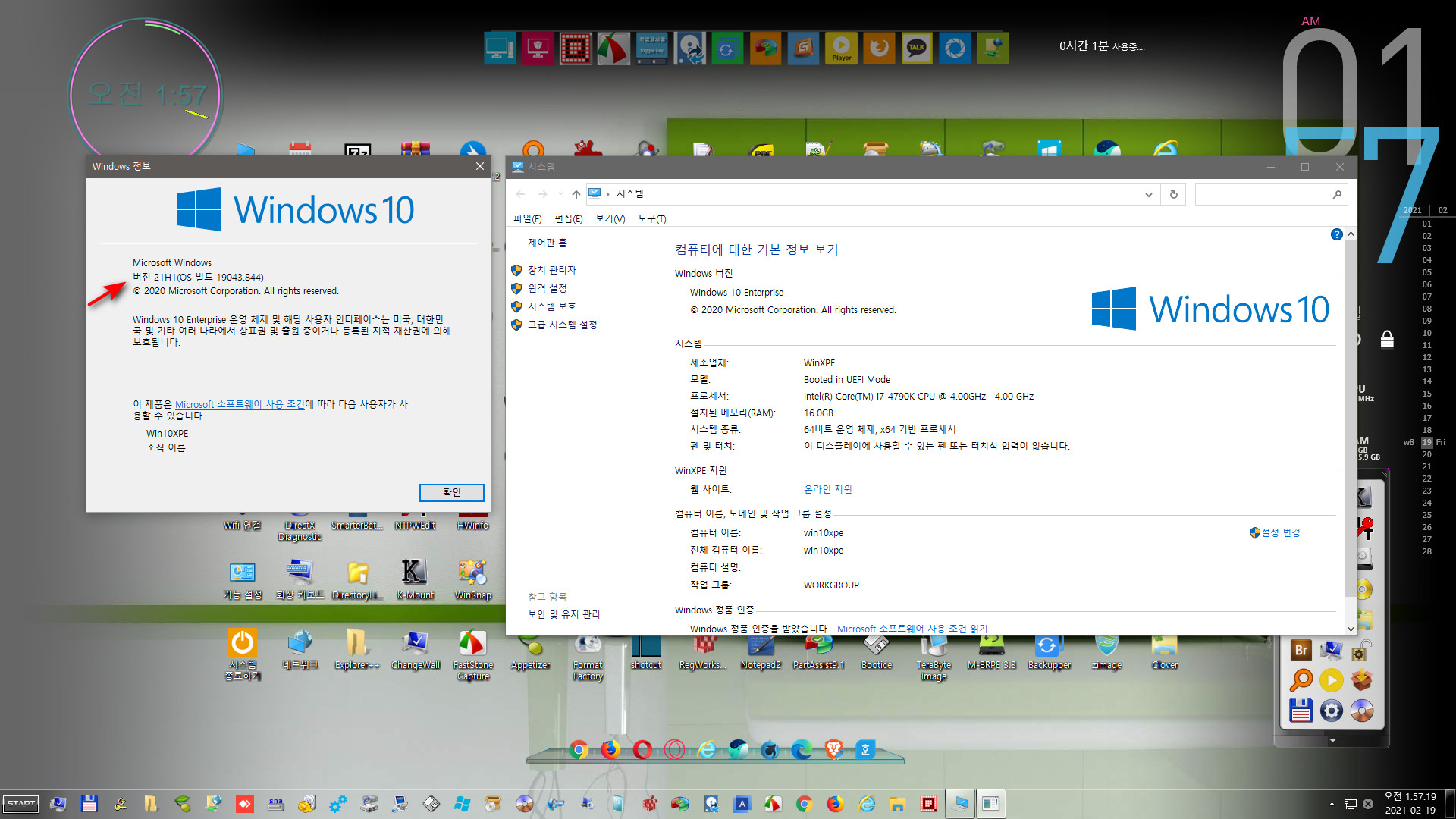Viewport: 1456px width, 819px height.
Task: Open Adobe Bridge icon in right panel
Action: [1301, 650]
